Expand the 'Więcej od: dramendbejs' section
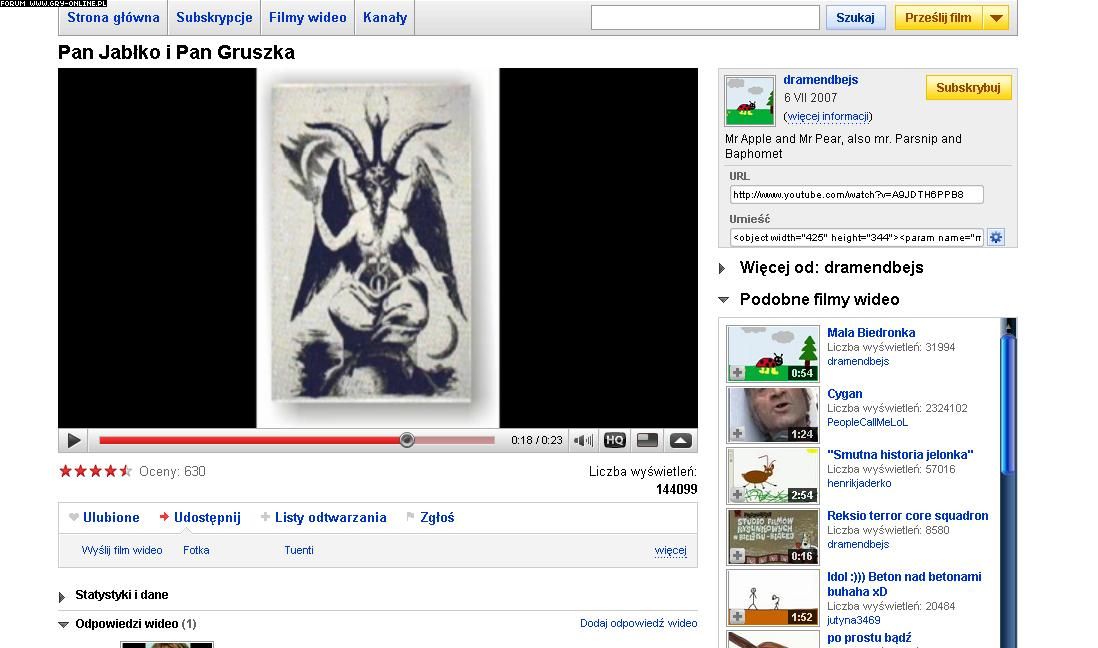 coord(723,268)
